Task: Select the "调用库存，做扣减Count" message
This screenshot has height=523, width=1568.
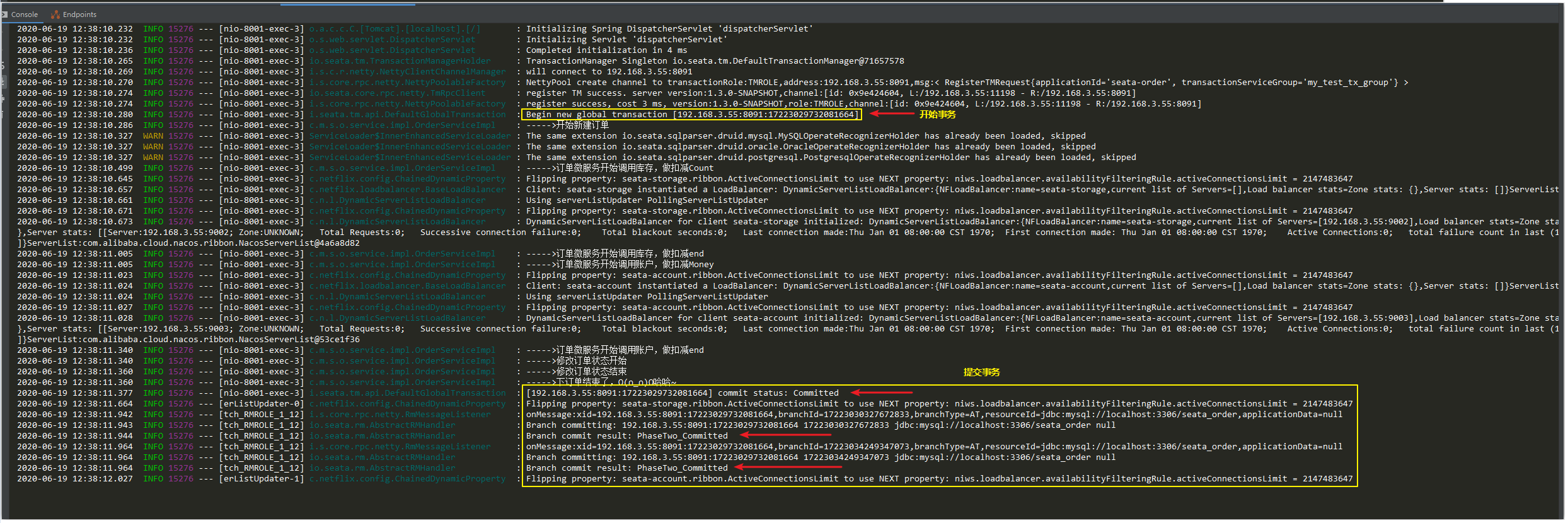Action: coord(620,168)
